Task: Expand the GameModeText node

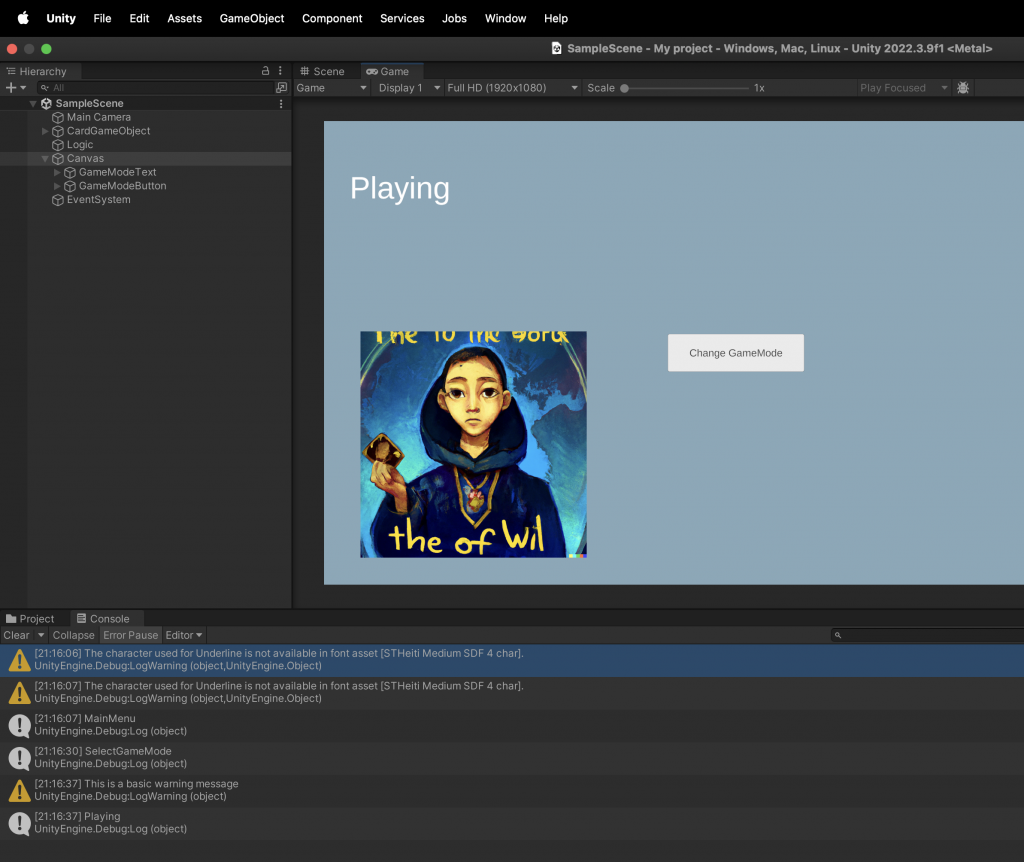Action: pos(57,172)
